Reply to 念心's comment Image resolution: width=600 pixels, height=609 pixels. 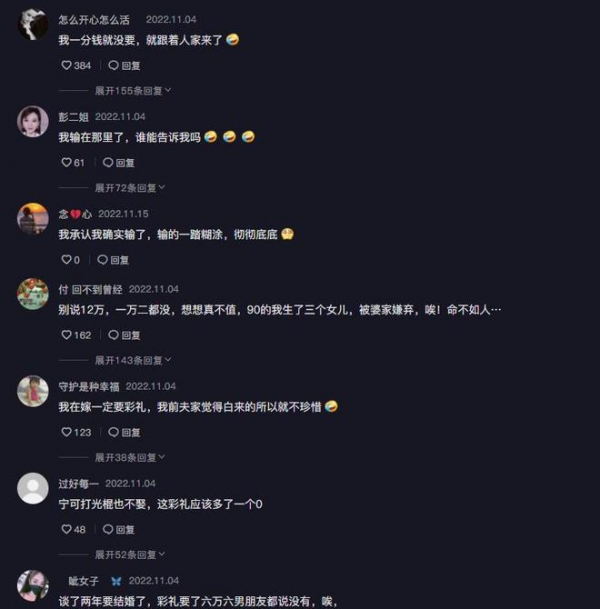coord(113,259)
